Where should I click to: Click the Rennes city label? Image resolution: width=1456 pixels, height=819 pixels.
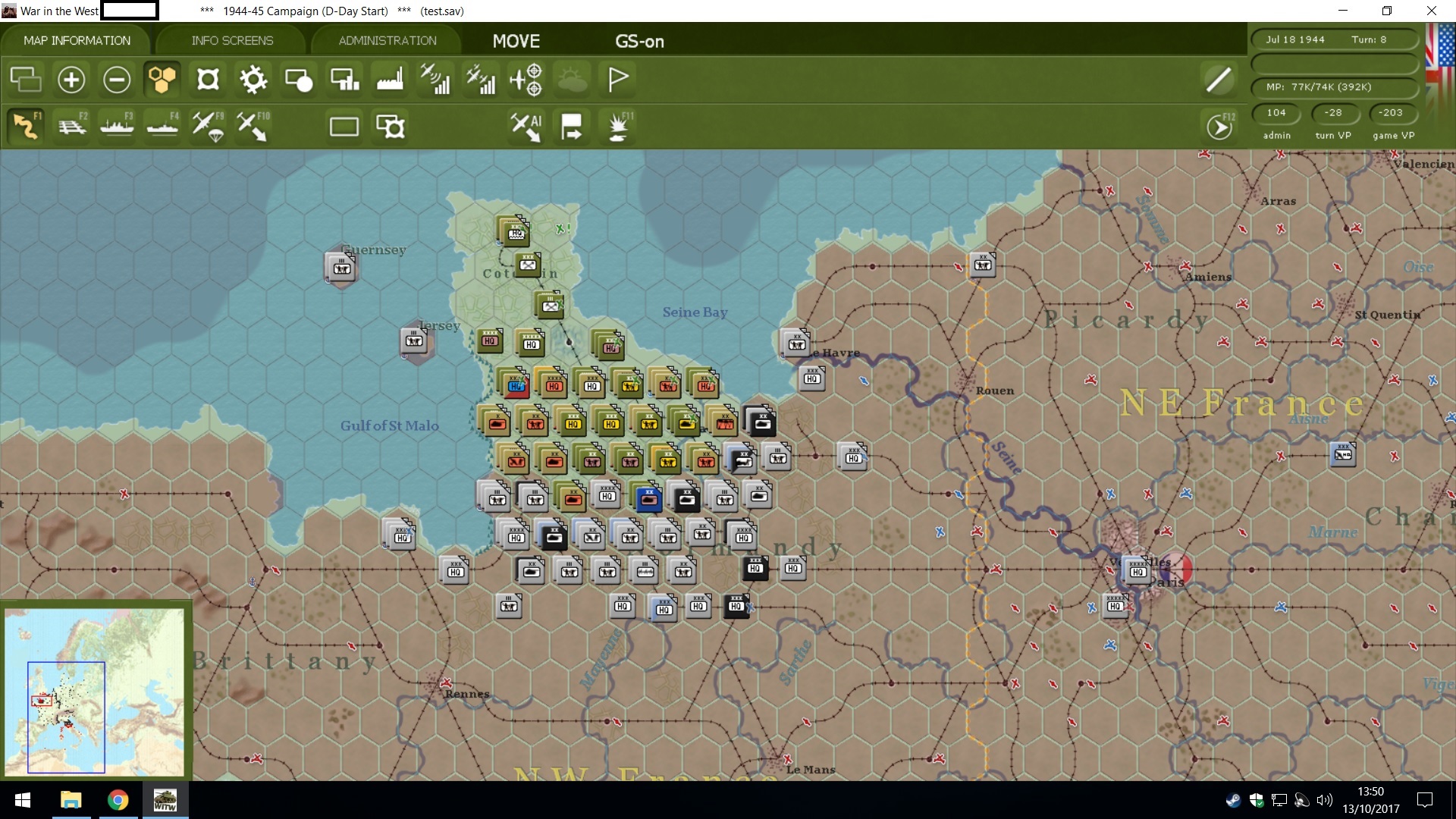pos(467,694)
